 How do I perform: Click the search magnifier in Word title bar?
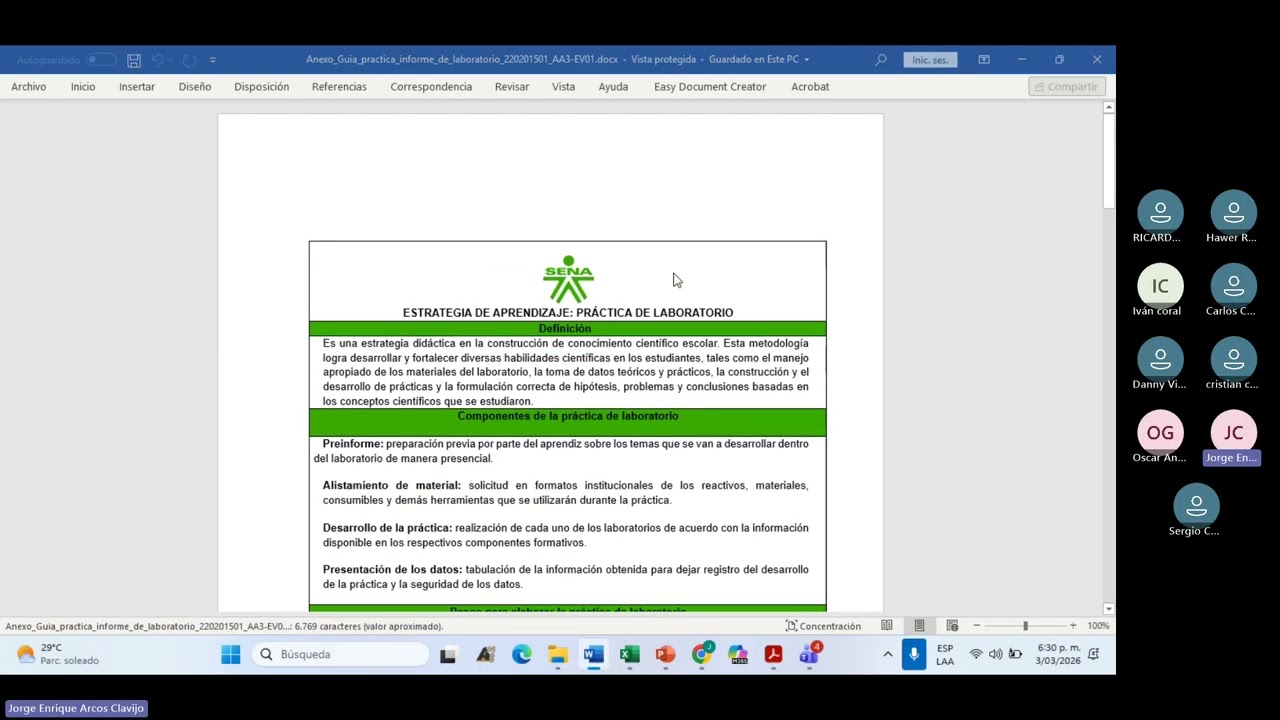(881, 60)
